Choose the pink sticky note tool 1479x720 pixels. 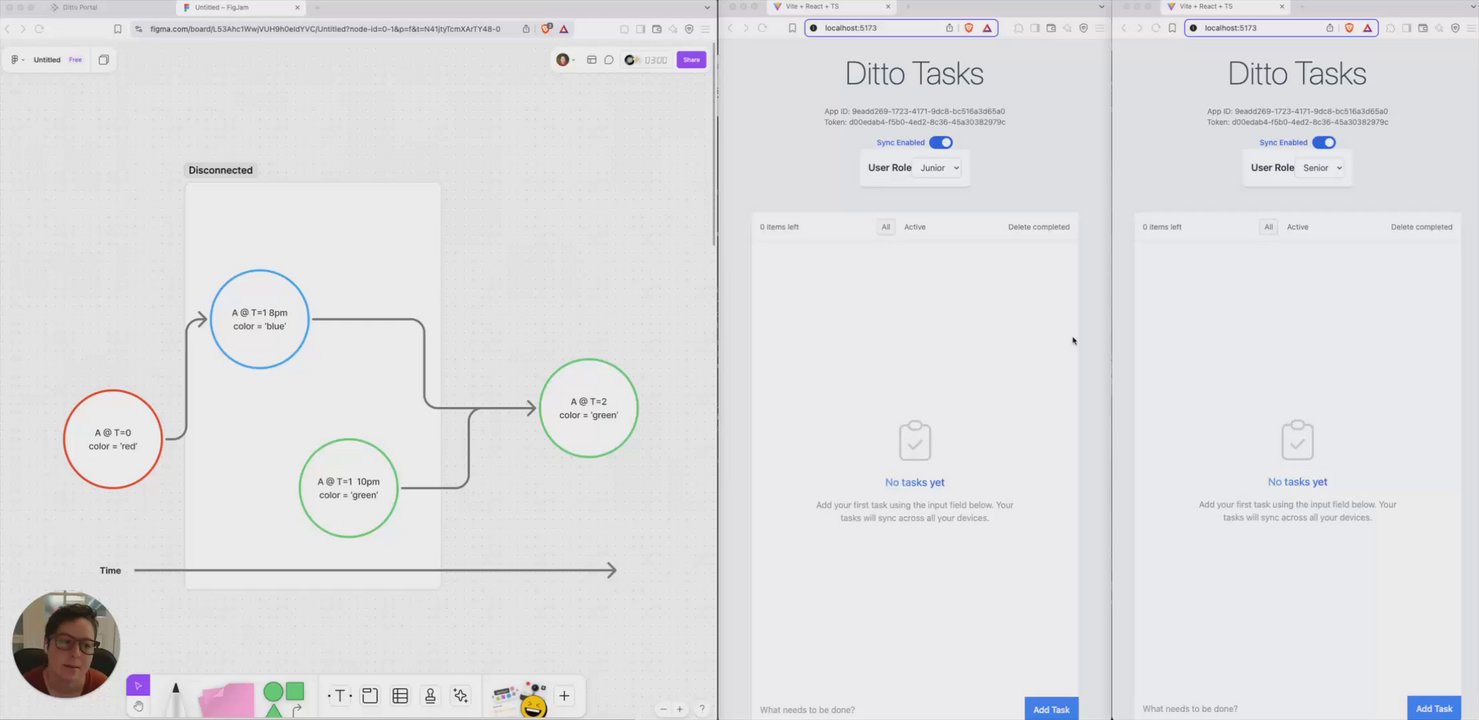226,699
